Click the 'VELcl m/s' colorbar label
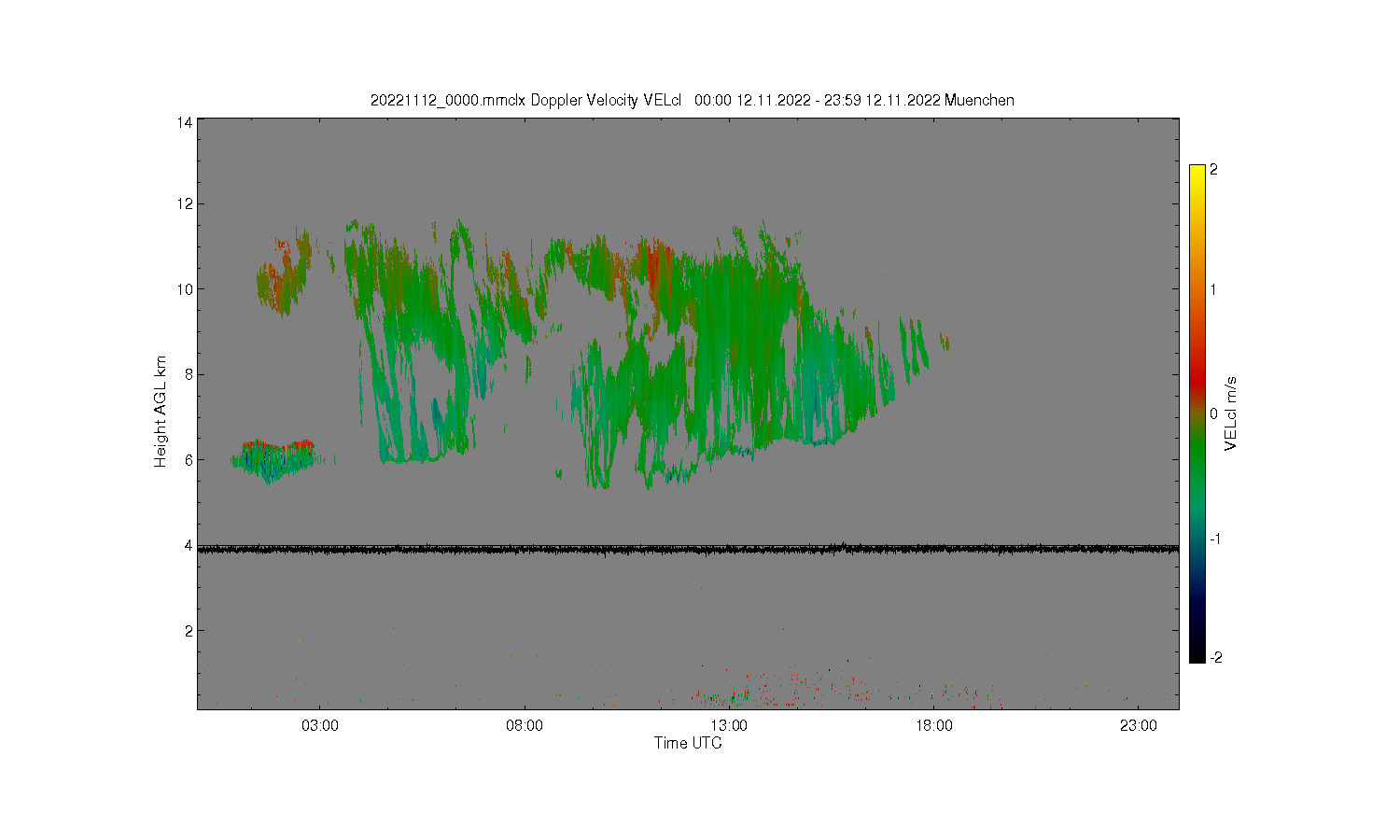The image size is (1400, 840). click(1231, 413)
